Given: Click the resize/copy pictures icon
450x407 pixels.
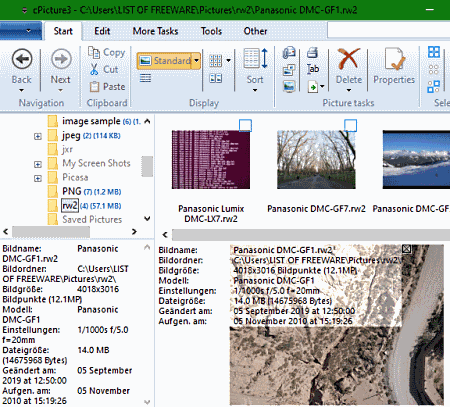Looking at the screenshot, I should click(x=289, y=70).
